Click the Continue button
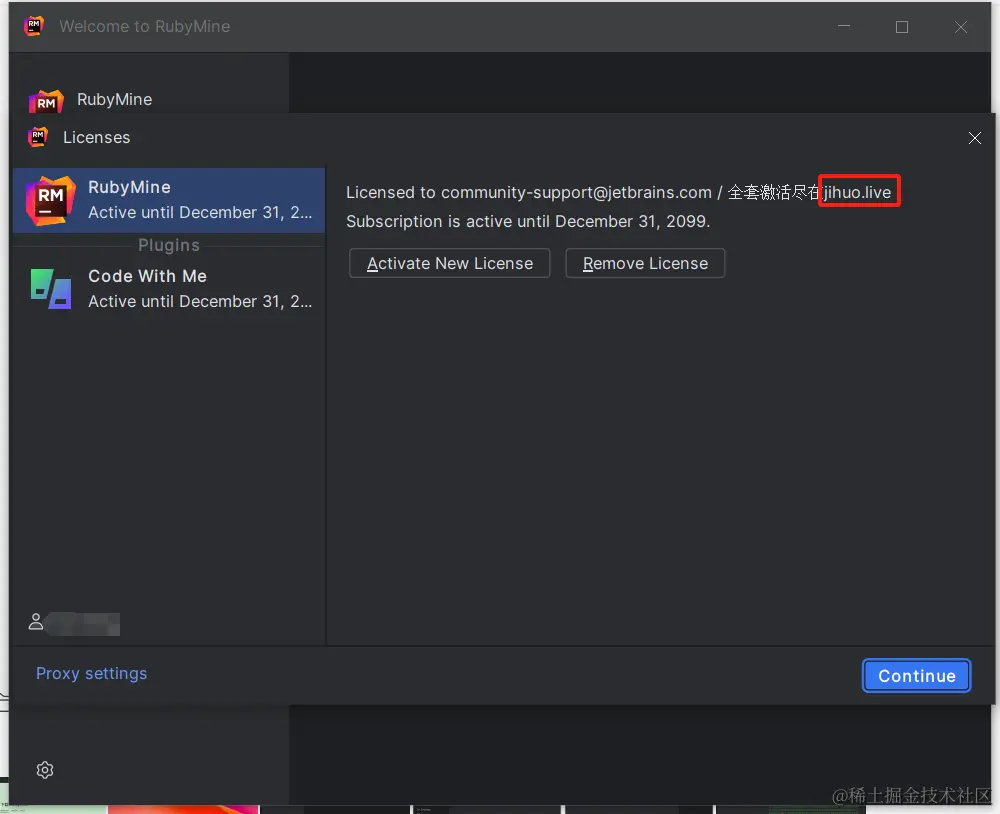Screen dimensions: 1000x814 pyautogui.click(x=916, y=676)
